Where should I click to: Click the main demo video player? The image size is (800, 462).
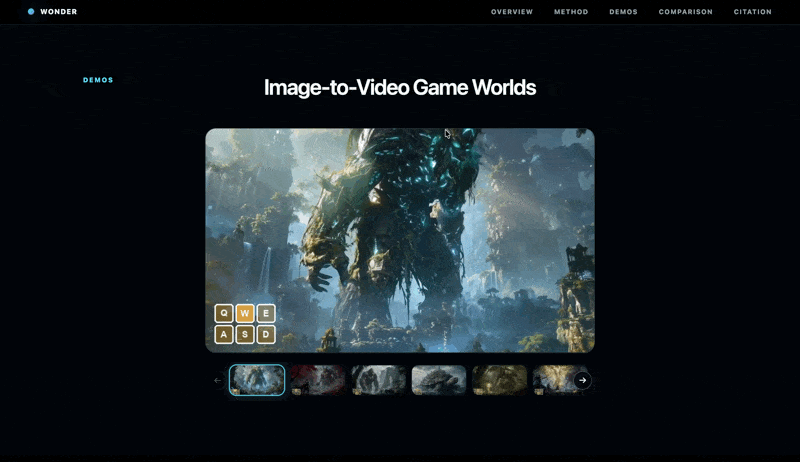click(400, 240)
